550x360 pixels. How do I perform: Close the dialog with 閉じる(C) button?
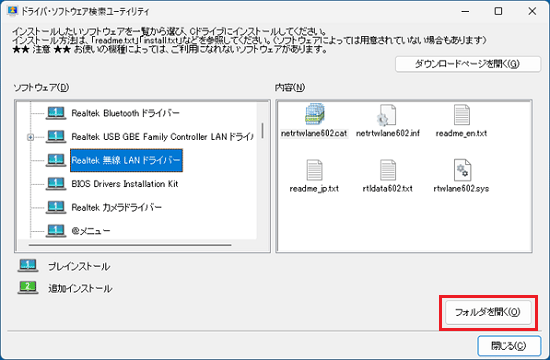(x=509, y=346)
